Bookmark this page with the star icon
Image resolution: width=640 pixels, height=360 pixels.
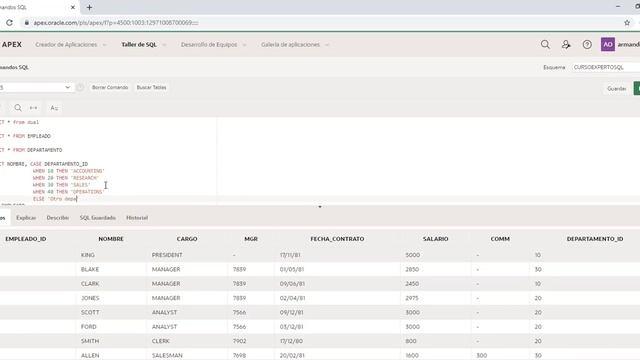coord(627,23)
